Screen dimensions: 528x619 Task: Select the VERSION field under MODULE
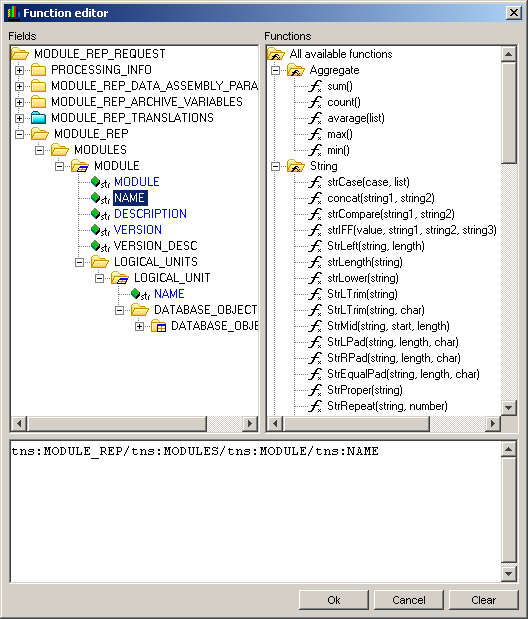click(x=137, y=230)
